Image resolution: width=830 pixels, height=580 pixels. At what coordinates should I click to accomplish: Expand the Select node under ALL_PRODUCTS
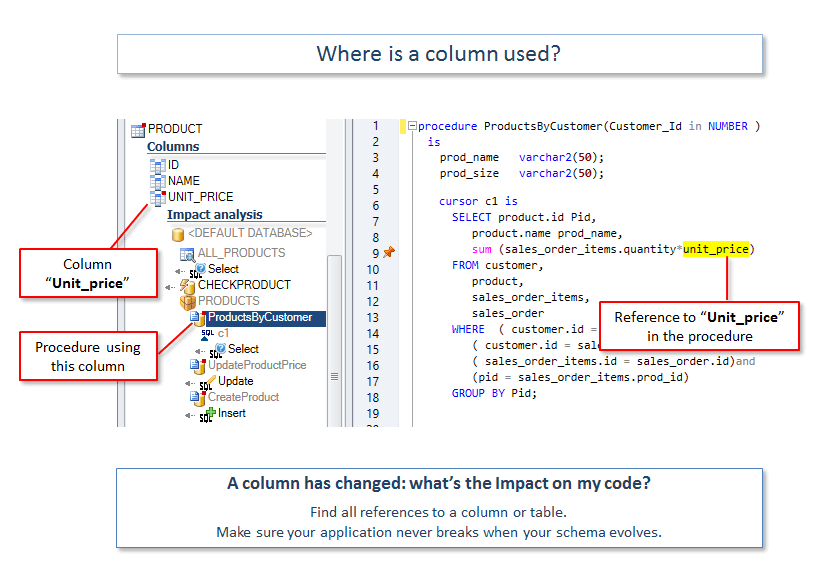point(180,271)
